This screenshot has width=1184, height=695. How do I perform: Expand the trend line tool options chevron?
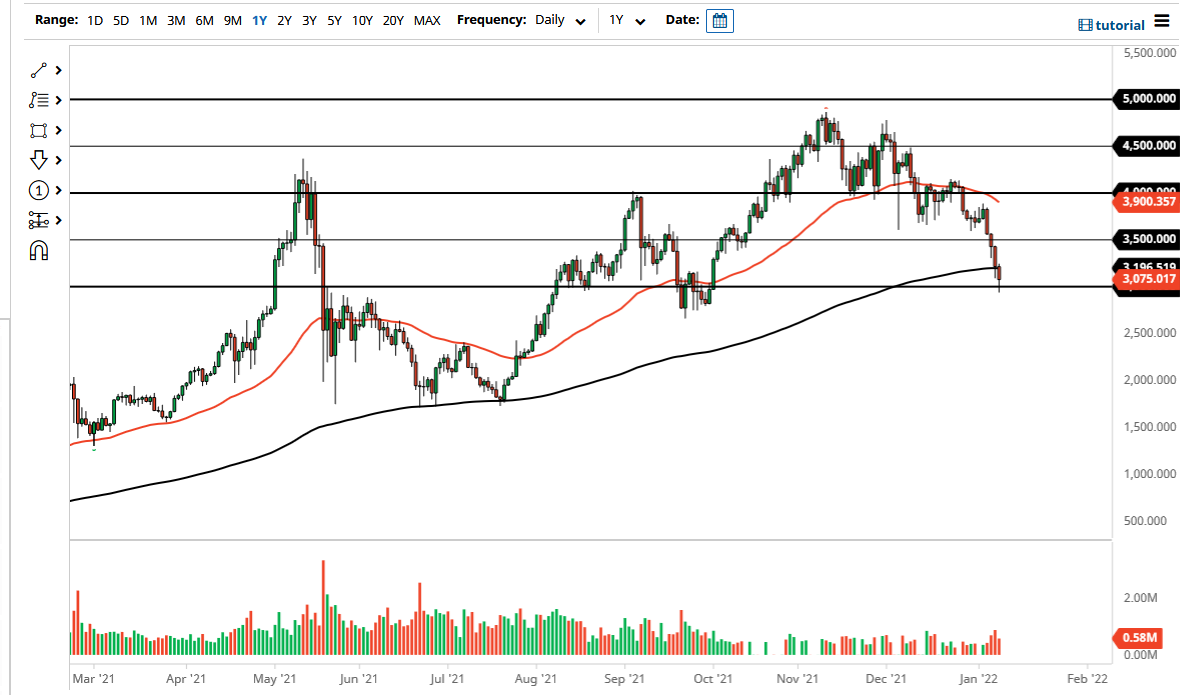pyautogui.click(x=58, y=70)
